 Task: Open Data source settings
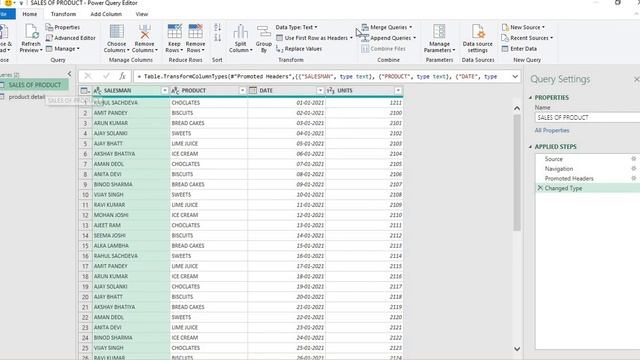478,38
